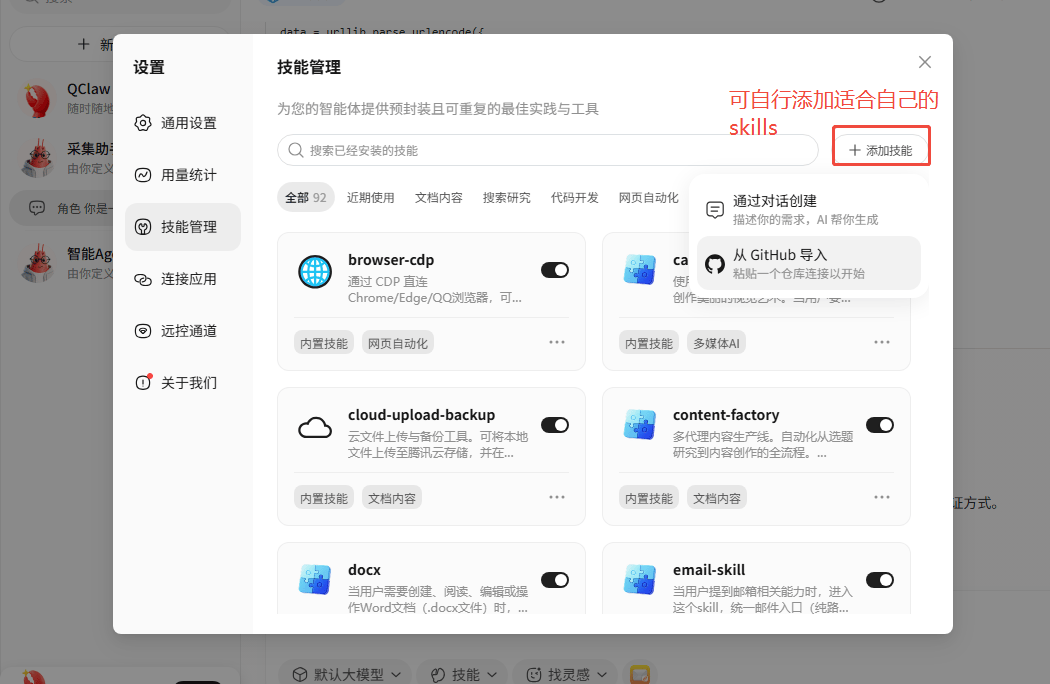Open 智能Ag agent avatar in background sidebar

click(x=38, y=263)
